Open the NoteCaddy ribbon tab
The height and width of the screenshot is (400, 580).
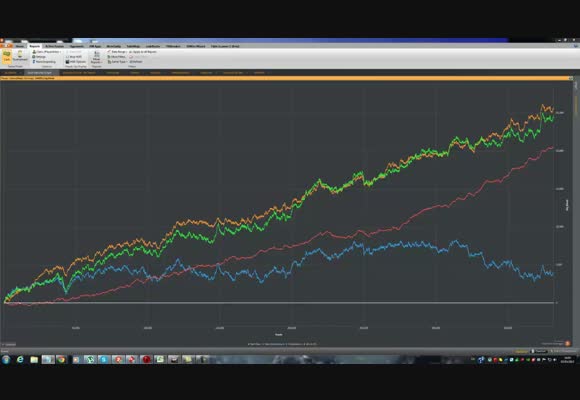[114, 46]
